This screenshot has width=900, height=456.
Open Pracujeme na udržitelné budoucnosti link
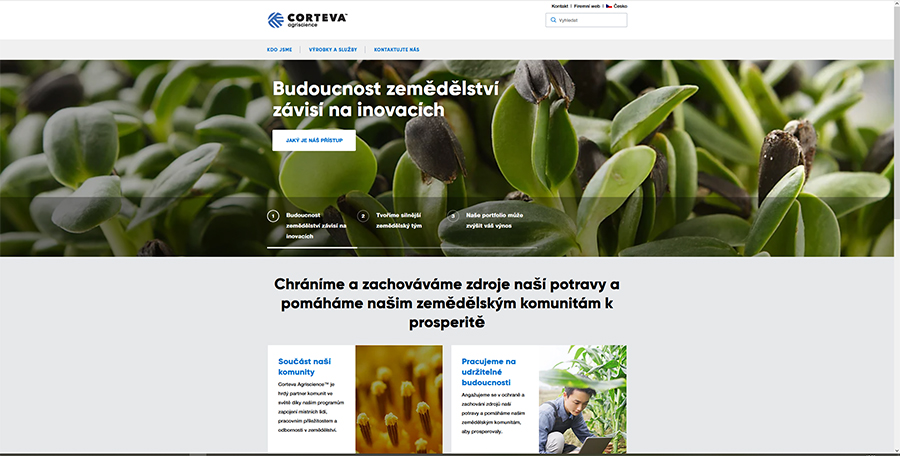(x=488, y=372)
